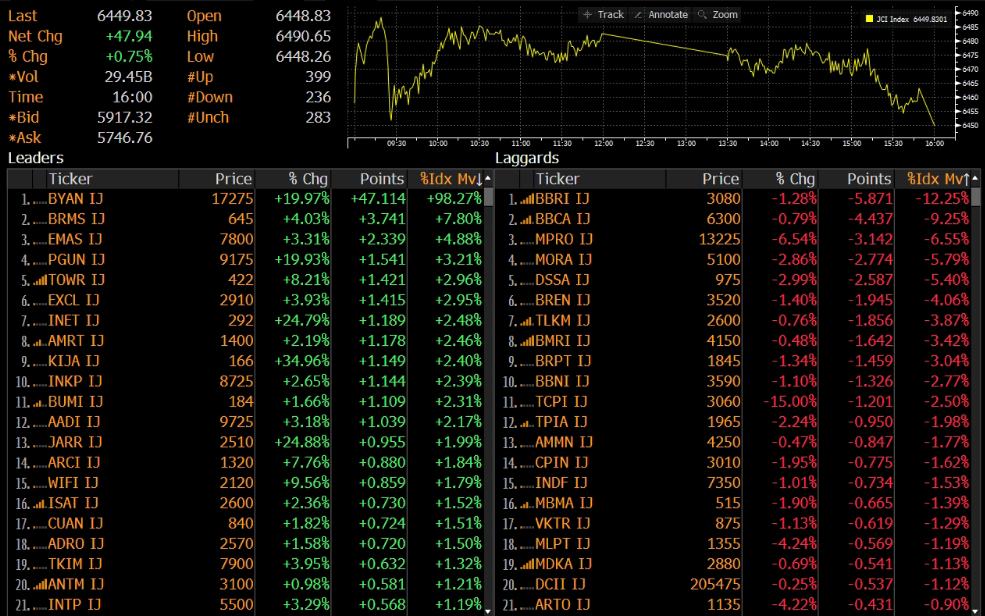The image size is (985, 616).
Task: Click volume bars icon beside BBCA IJ
Action: [x=526, y=220]
